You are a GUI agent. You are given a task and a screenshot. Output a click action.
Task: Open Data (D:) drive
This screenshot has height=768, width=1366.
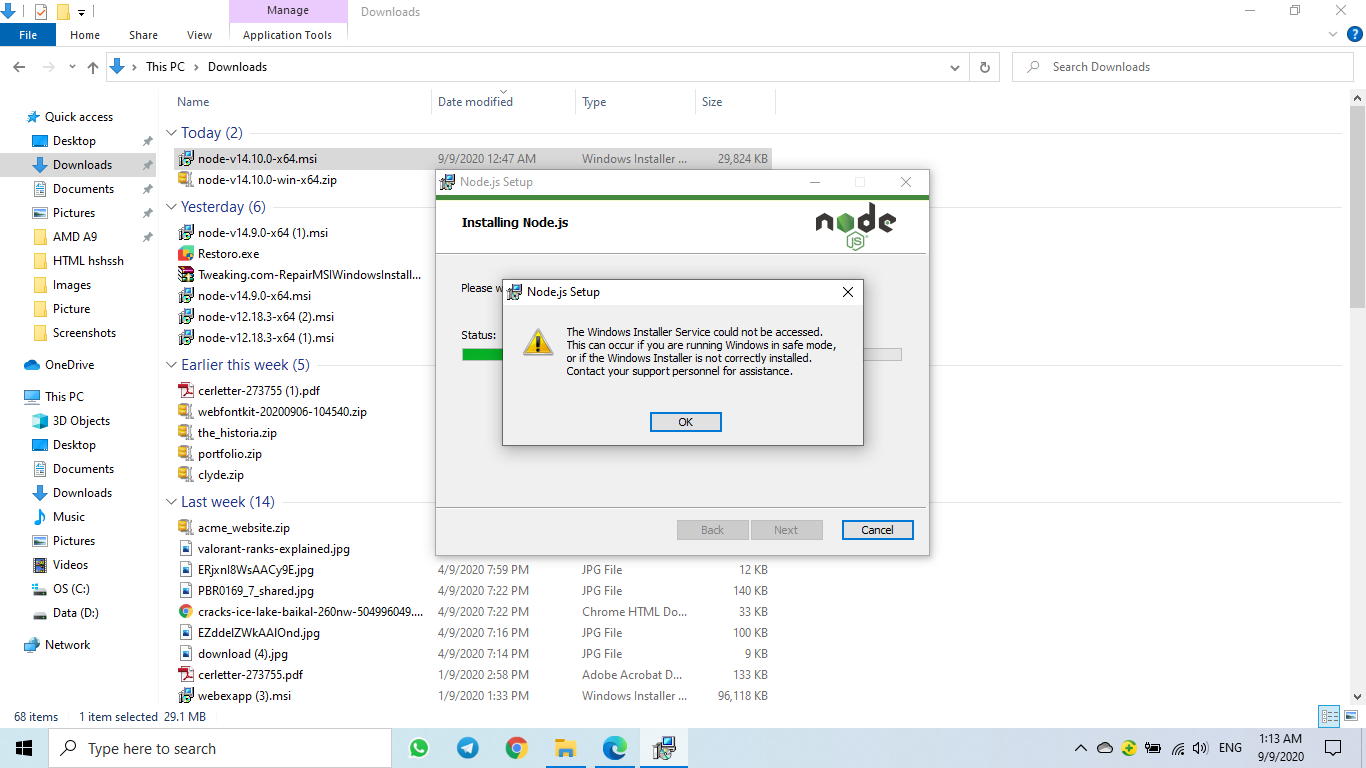pyautogui.click(x=75, y=613)
